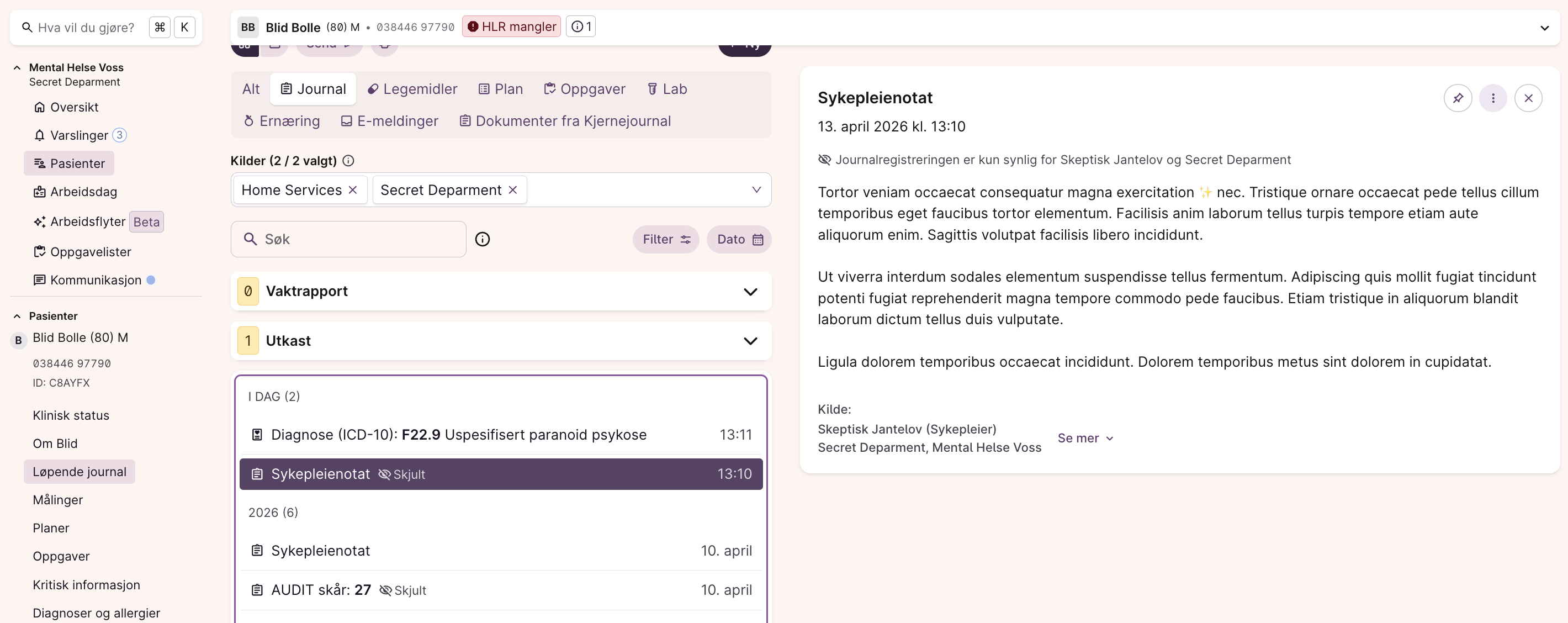Remove the Home Services source chip
The image size is (1568, 623).
tap(352, 190)
